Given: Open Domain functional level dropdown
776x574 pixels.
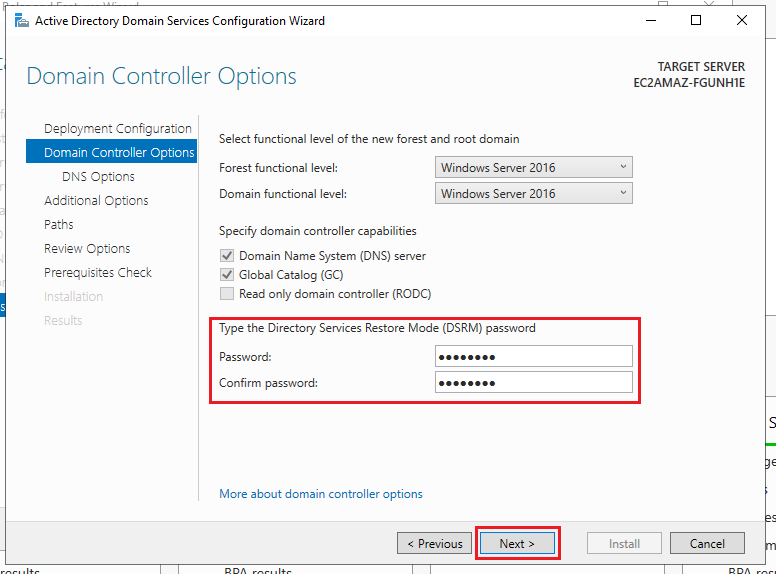Looking at the screenshot, I should pyautogui.click(x=534, y=193).
